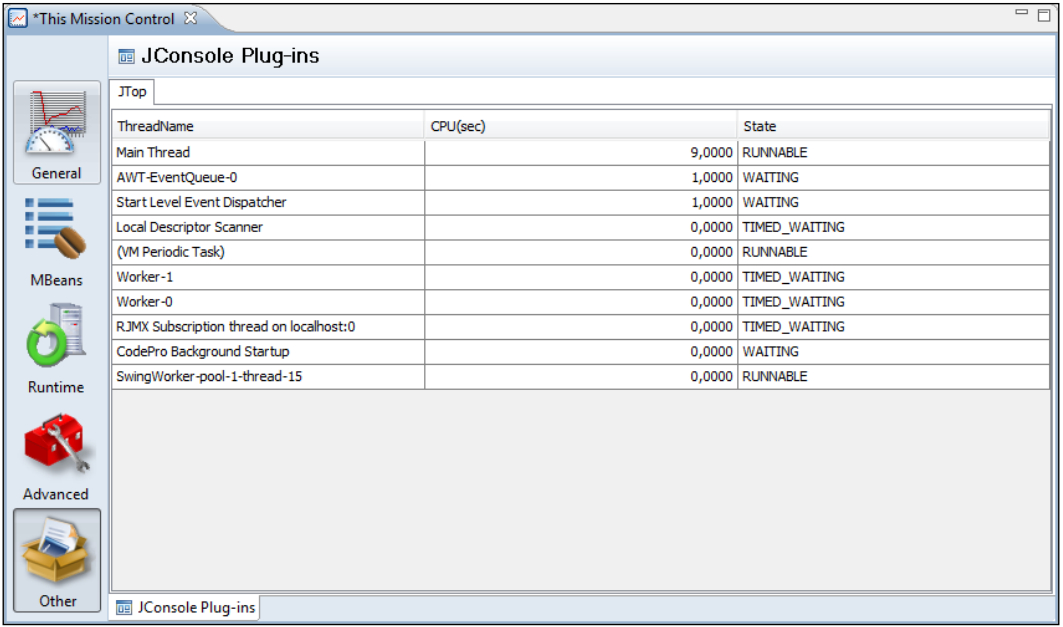Screen dimensions: 1063x627
Task: Select the bottom JConsole Plug-ins tab
Action: tap(185, 607)
